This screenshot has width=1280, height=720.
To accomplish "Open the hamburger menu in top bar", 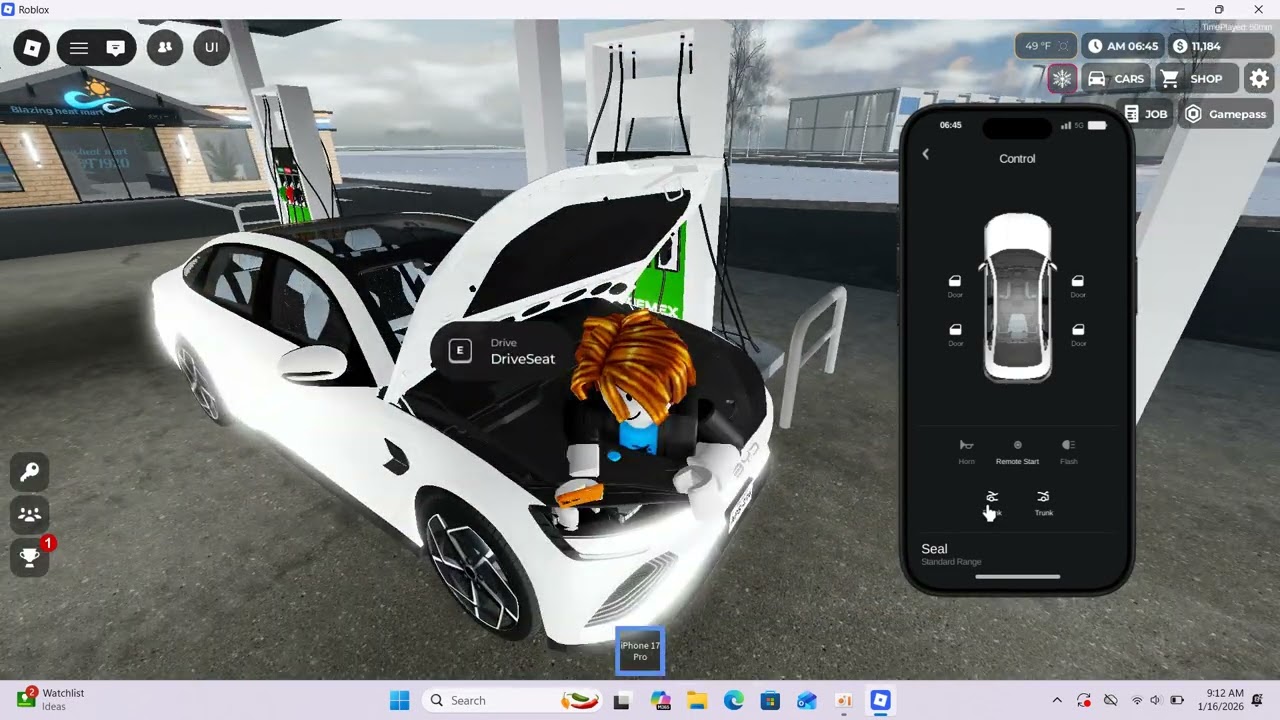I will click(79, 47).
